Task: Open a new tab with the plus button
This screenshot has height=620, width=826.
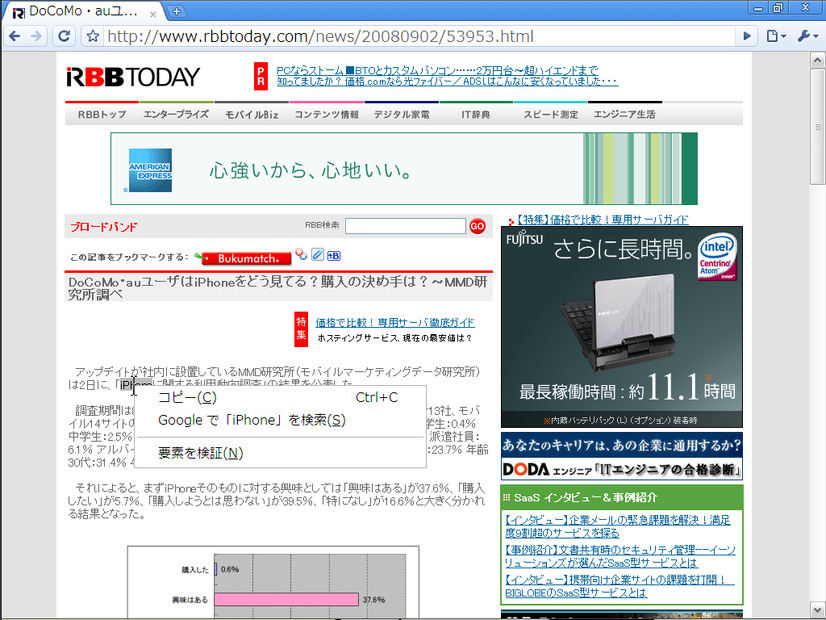Action: point(176,11)
